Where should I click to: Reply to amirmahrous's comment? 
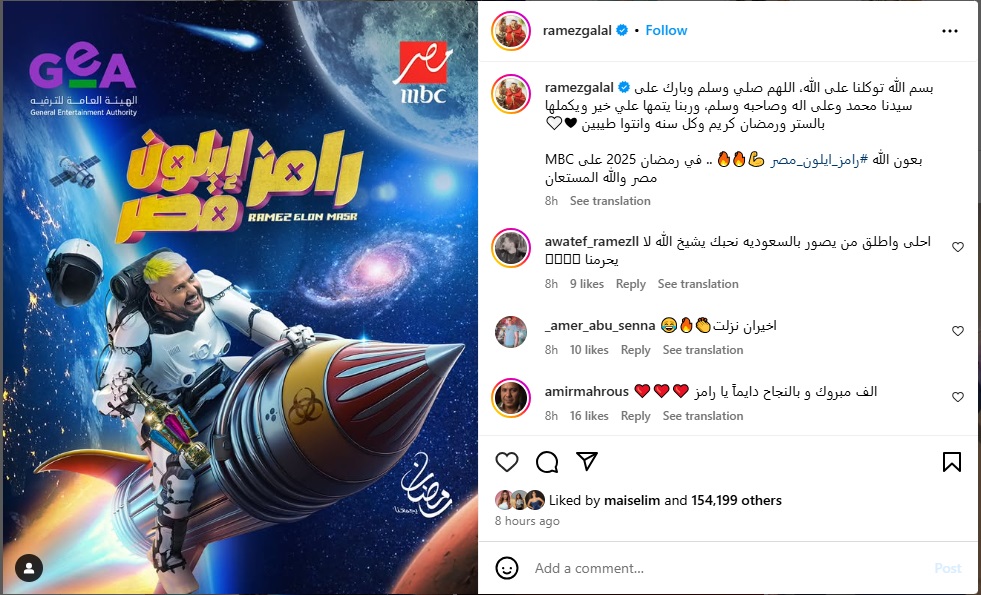point(635,416)
